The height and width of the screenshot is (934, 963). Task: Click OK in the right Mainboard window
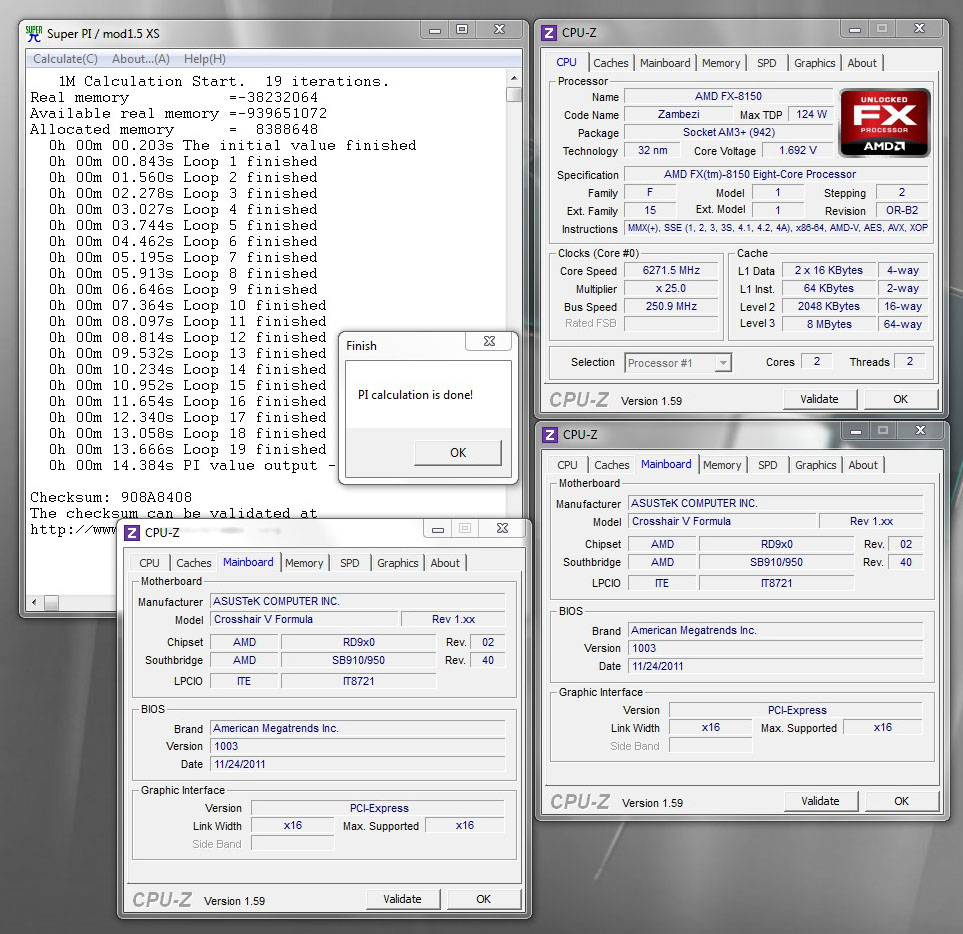pyautogui.click(x=902, y=801)
